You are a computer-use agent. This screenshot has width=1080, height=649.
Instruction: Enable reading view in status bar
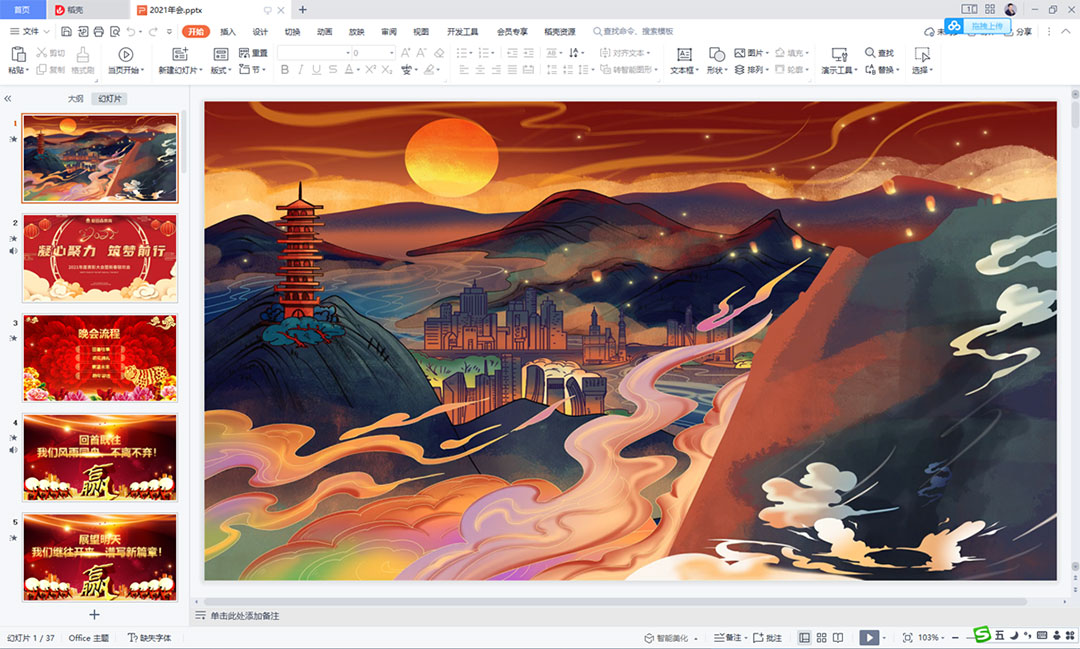click(839, 638)
